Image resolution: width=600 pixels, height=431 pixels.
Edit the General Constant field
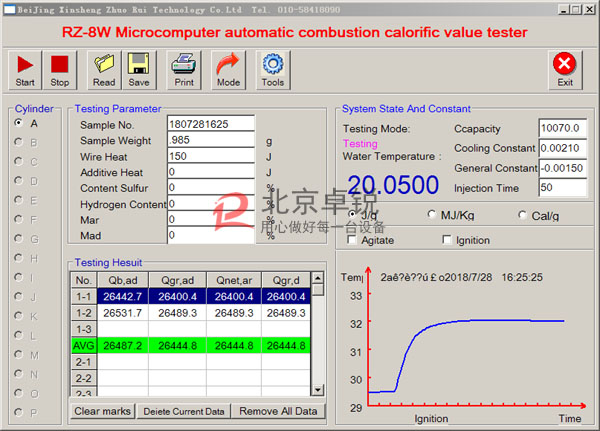click(x=562, y=168)
